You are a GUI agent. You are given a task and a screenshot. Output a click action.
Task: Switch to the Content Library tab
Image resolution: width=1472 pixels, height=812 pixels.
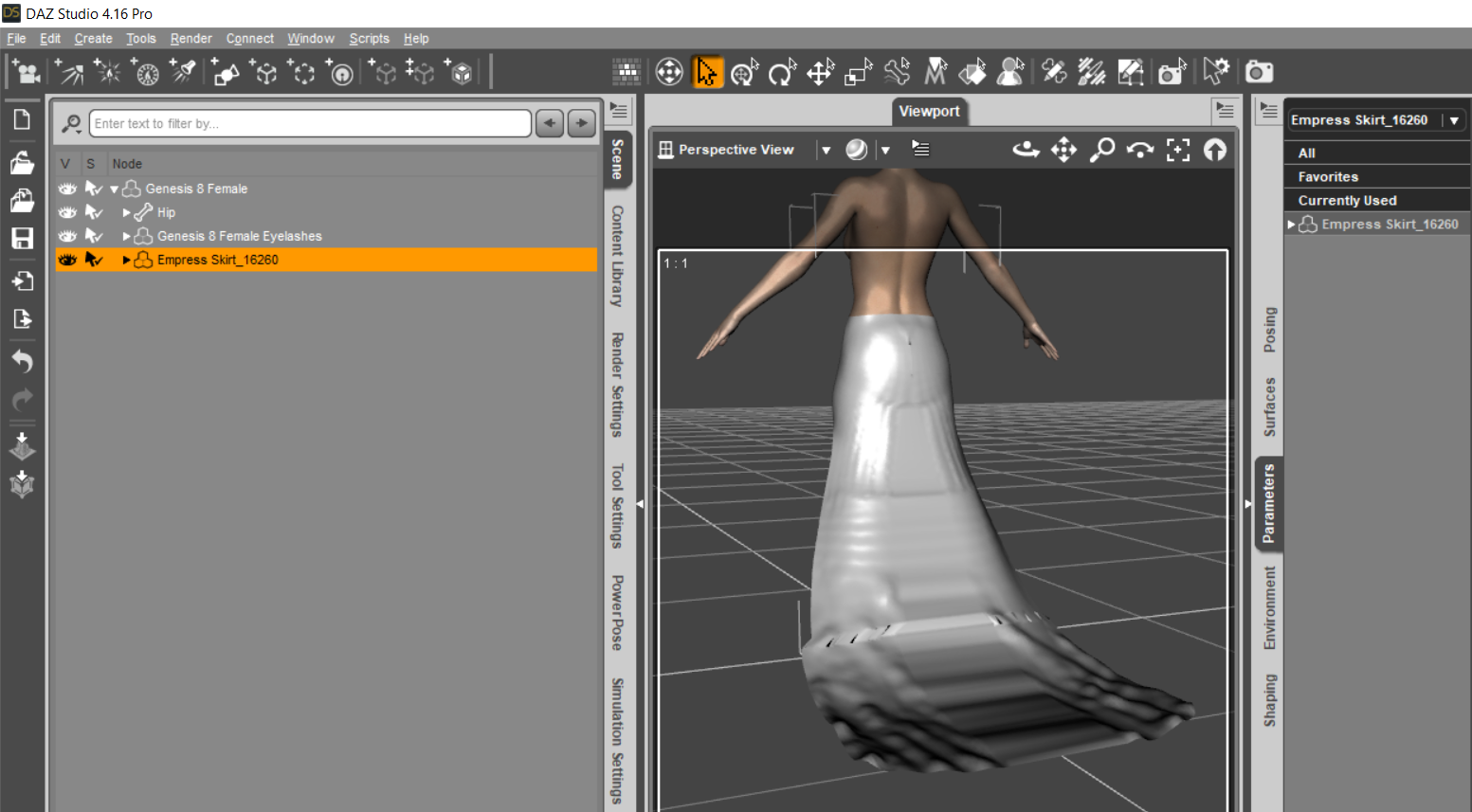pyautogui.click(x=617, y=256)
